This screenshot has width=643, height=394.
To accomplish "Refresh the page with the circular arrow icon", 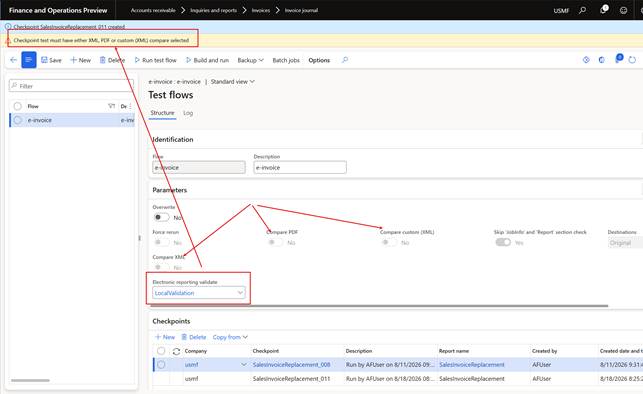I will point(632,60).
